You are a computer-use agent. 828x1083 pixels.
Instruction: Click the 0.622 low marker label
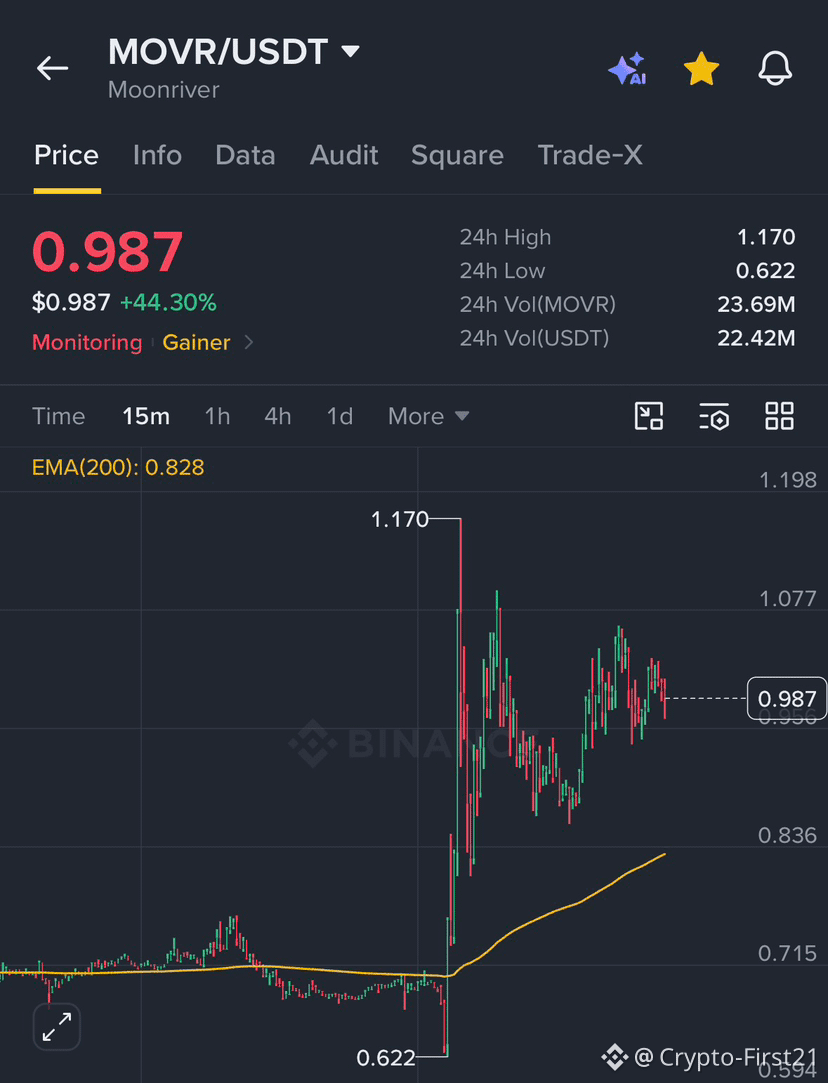(386, 1057)
